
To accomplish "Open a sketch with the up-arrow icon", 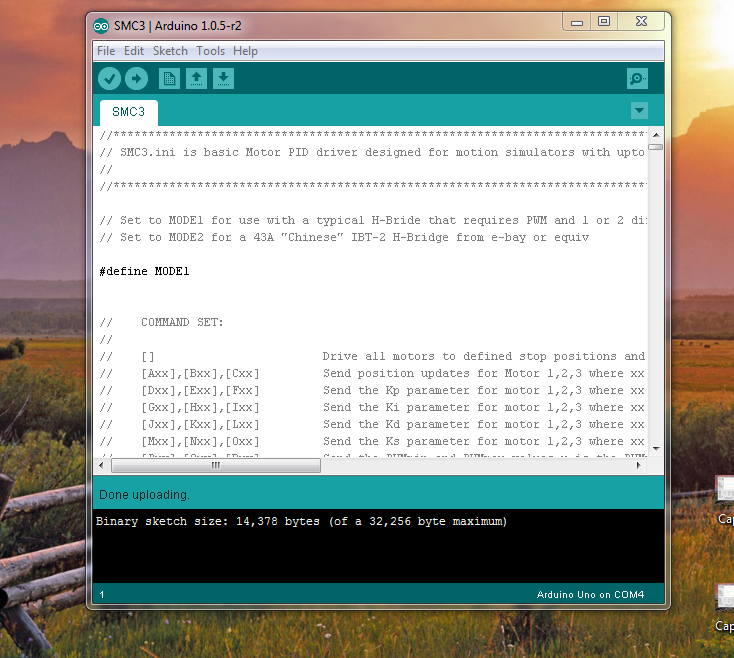I will (x=197, y=78).
